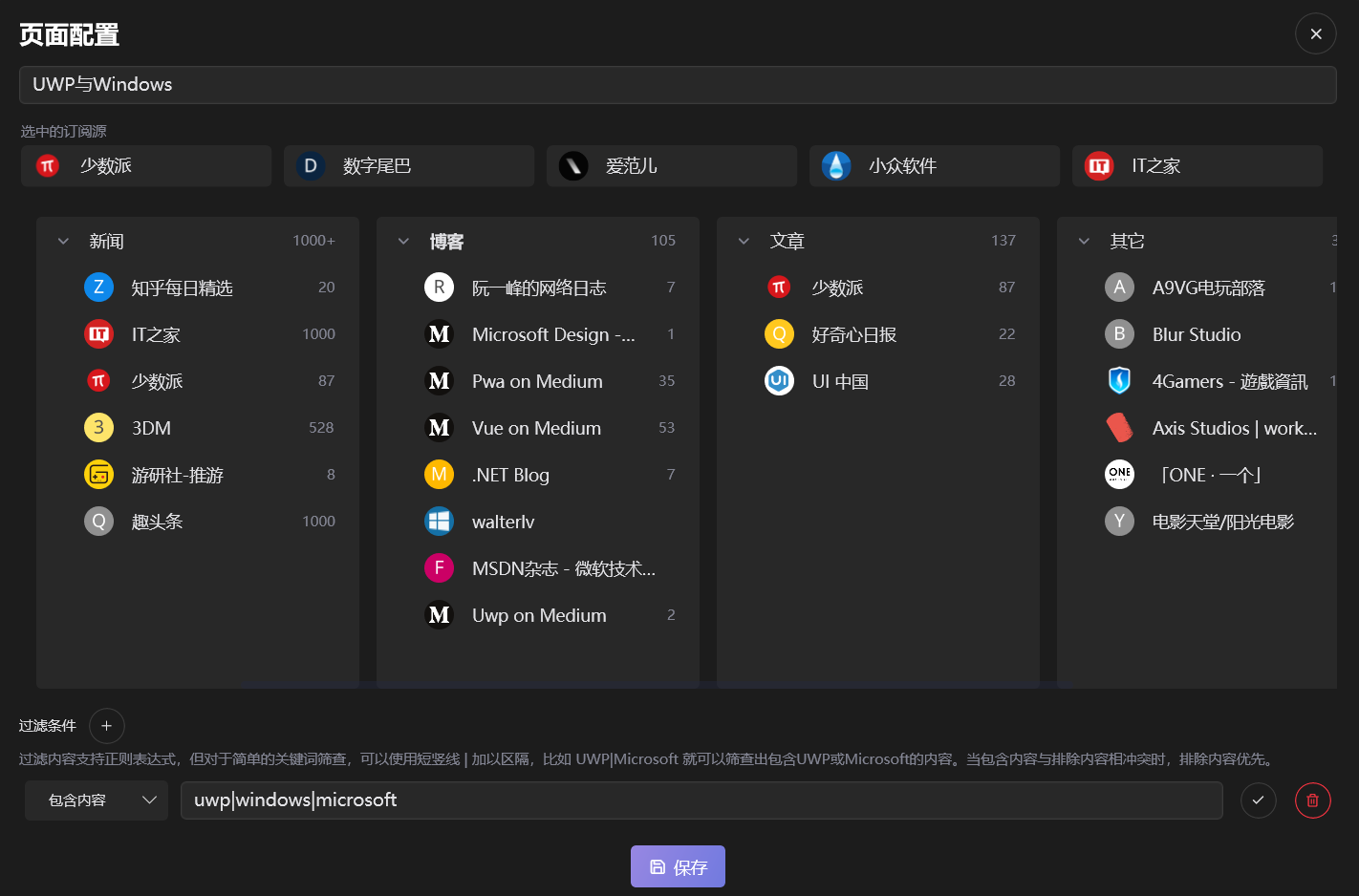Click the 电影天堂/阳光电影 avatar icon

[x=1119, y=522]
